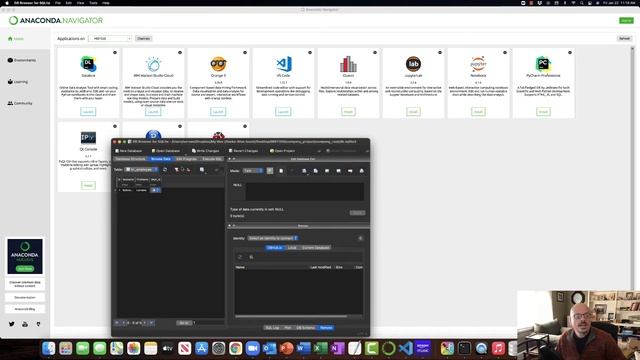Click Write Changes in DB Browser

[205, 151]
